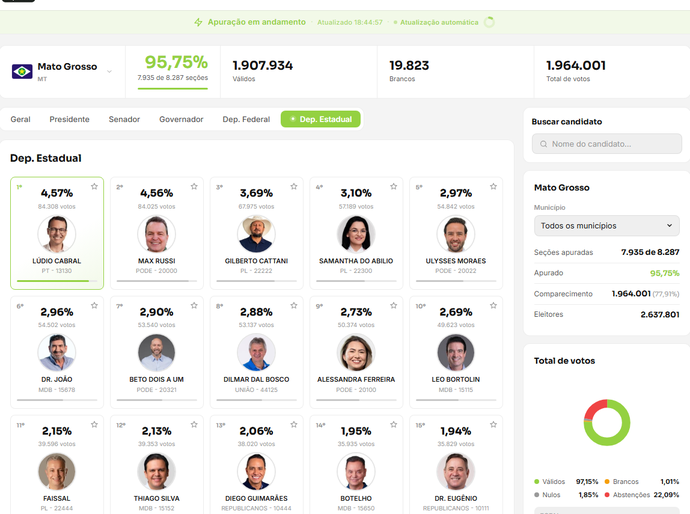
Task: Switch to the Presidente tab
Action: tap(70, 119)
